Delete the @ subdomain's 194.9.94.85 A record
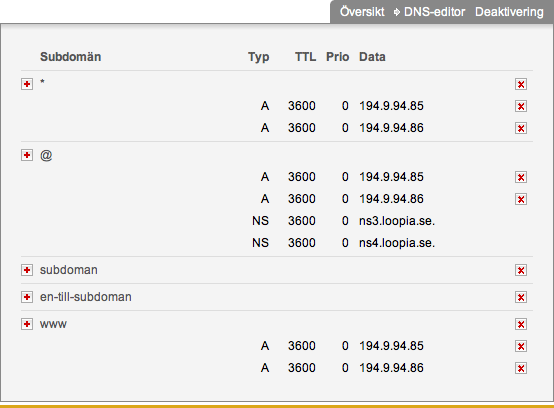Screen dimensions: 554x408 pyautogui.click(x=521, y=177)
